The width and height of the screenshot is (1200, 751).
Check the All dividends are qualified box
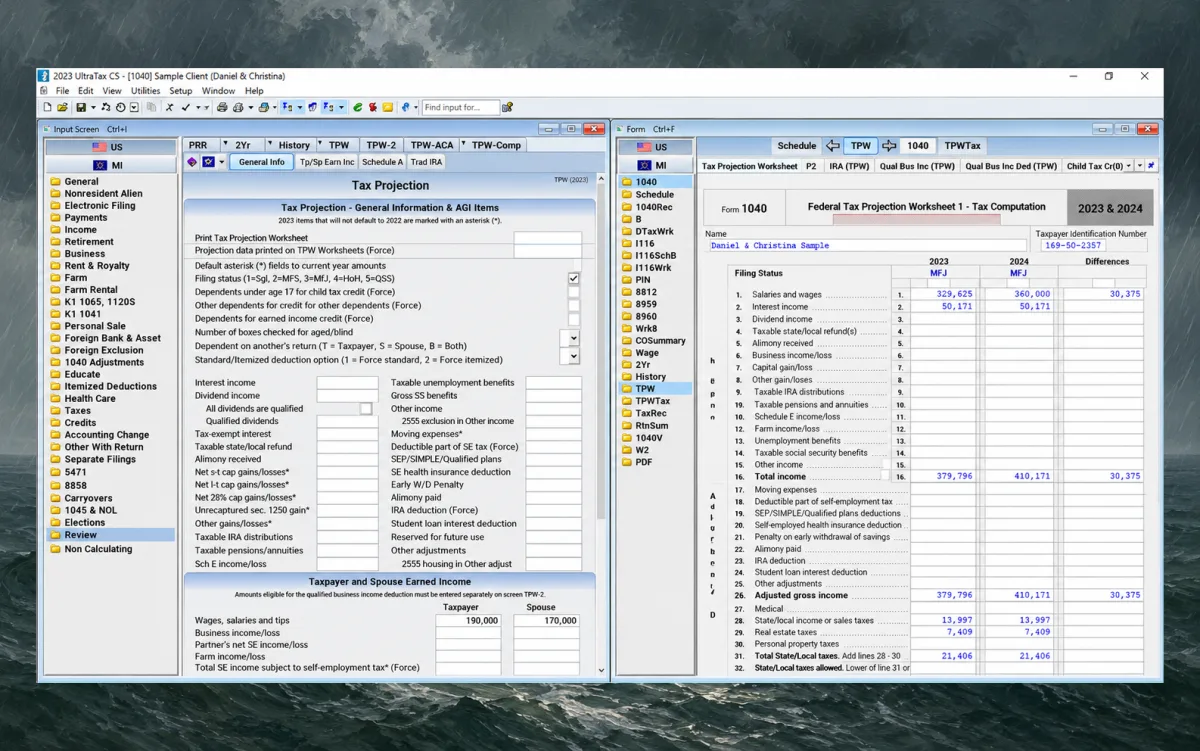(366, 408)
